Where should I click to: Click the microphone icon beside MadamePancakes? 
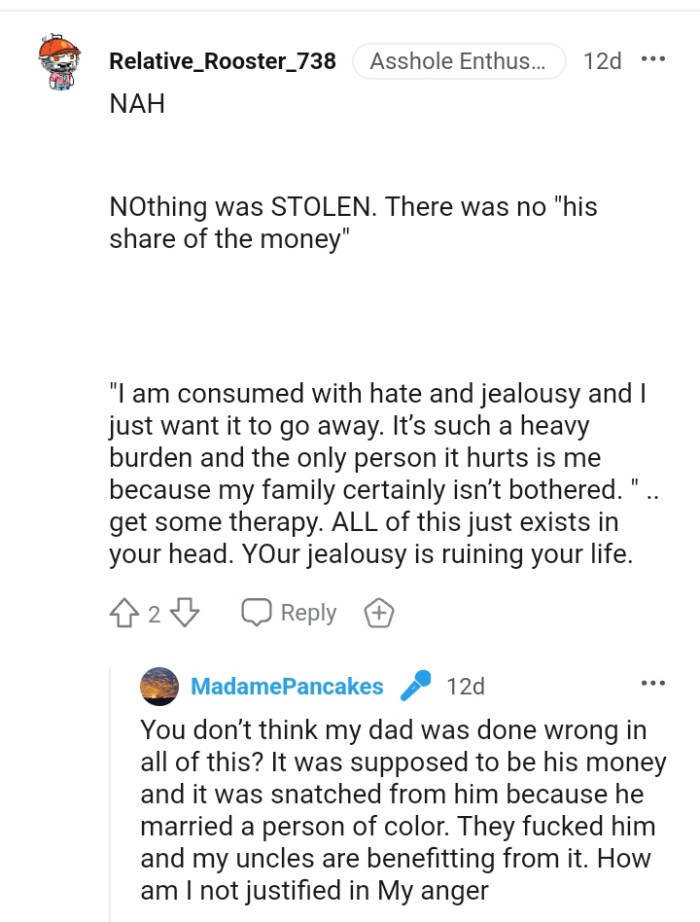[x=417, y=685]
